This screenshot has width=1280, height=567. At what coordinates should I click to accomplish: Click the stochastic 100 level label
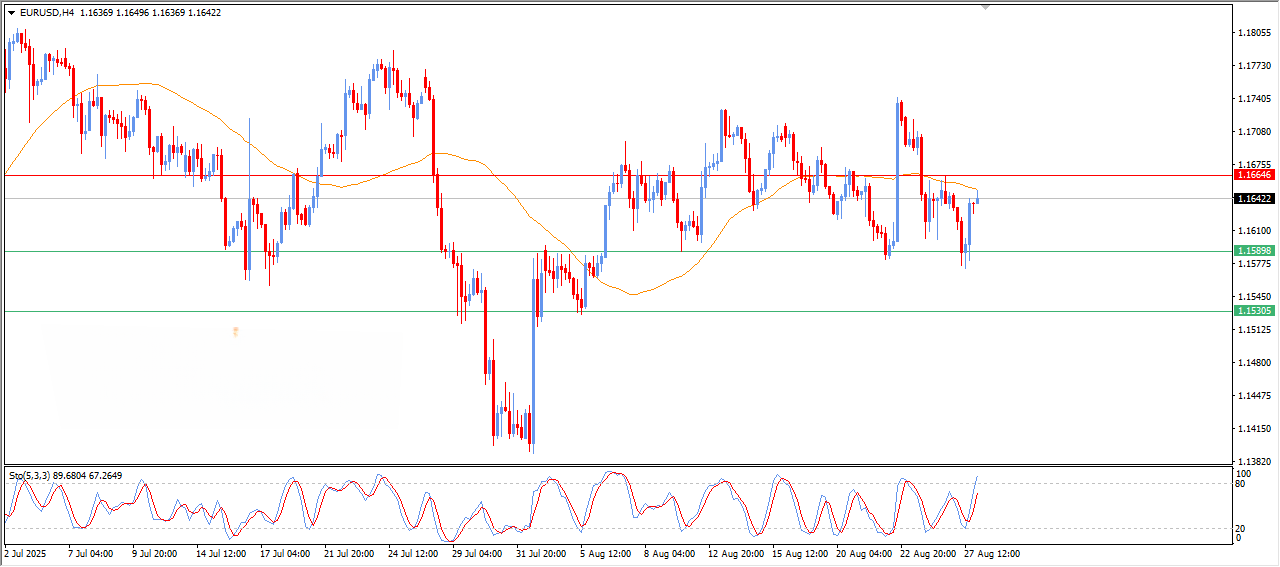pyautogui.click(x=1244, y=473)
